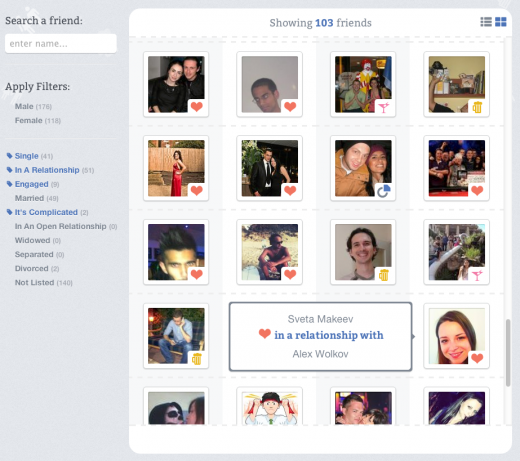This screenshot has width=520, height=461.
Task: Click heart badge on Sveta Makeev's photo
Action: point(477,358)
